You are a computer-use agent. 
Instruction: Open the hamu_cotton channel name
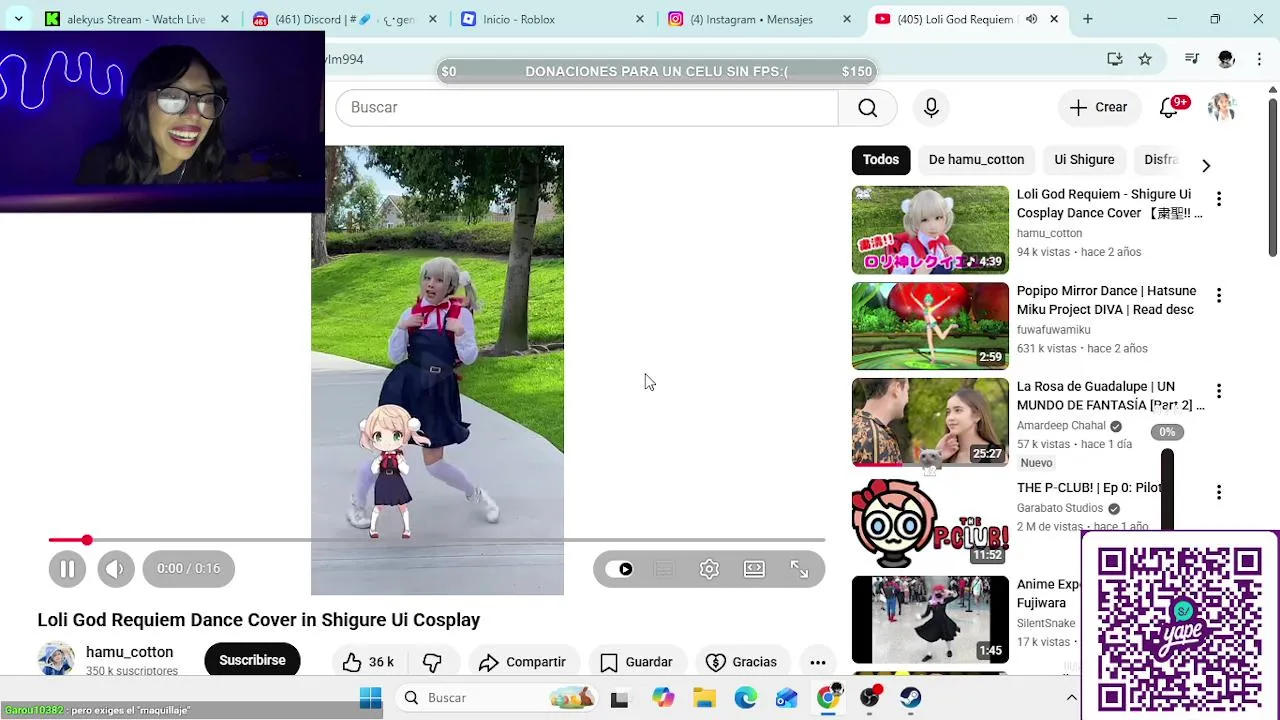pyautogui.click(x=129, y=652)
